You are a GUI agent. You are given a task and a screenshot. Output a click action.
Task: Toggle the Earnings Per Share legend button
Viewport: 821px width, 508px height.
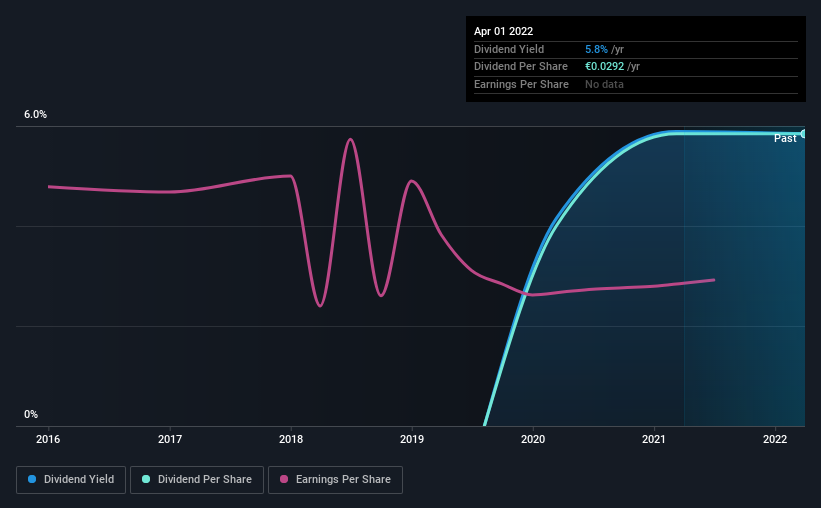point(335,480)
